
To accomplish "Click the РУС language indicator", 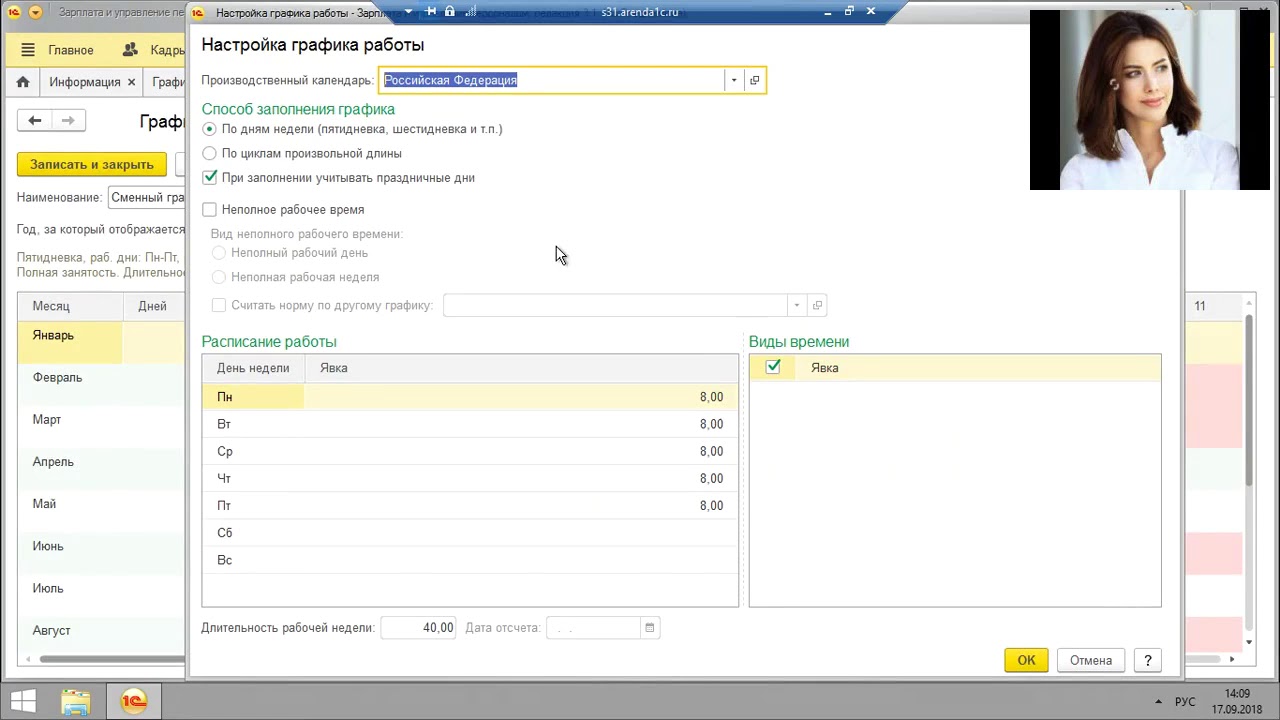I will (x=1185, y=701).
